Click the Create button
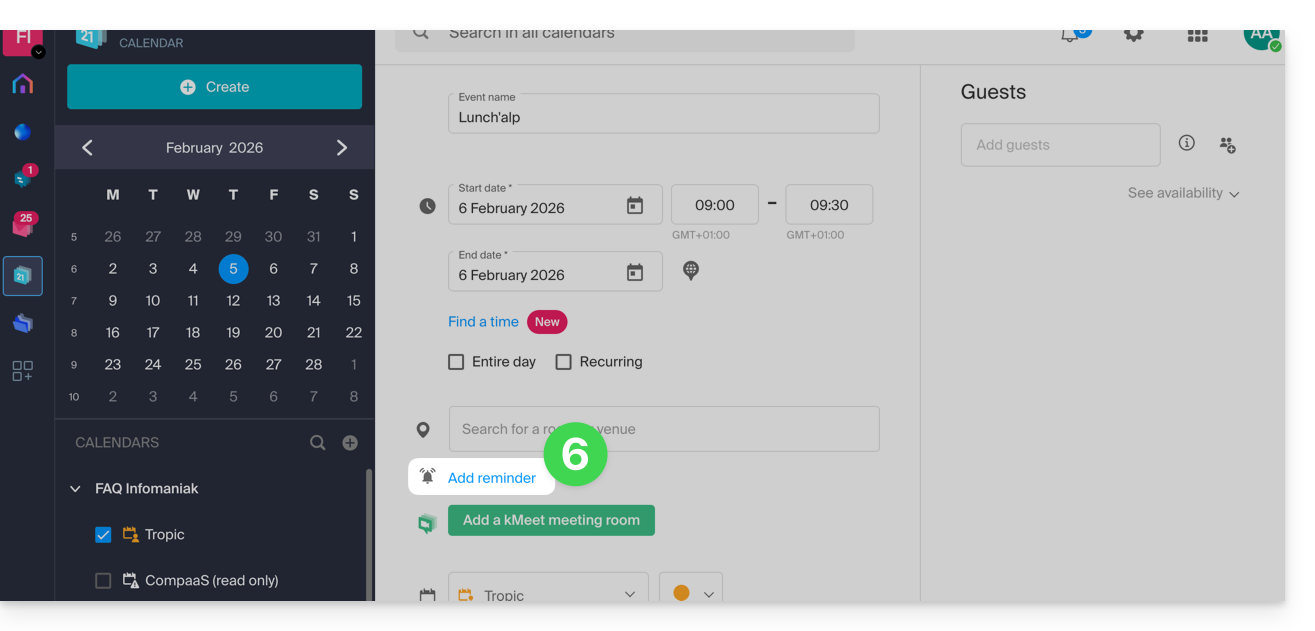The image size is (1315, 631). (214, 87)
